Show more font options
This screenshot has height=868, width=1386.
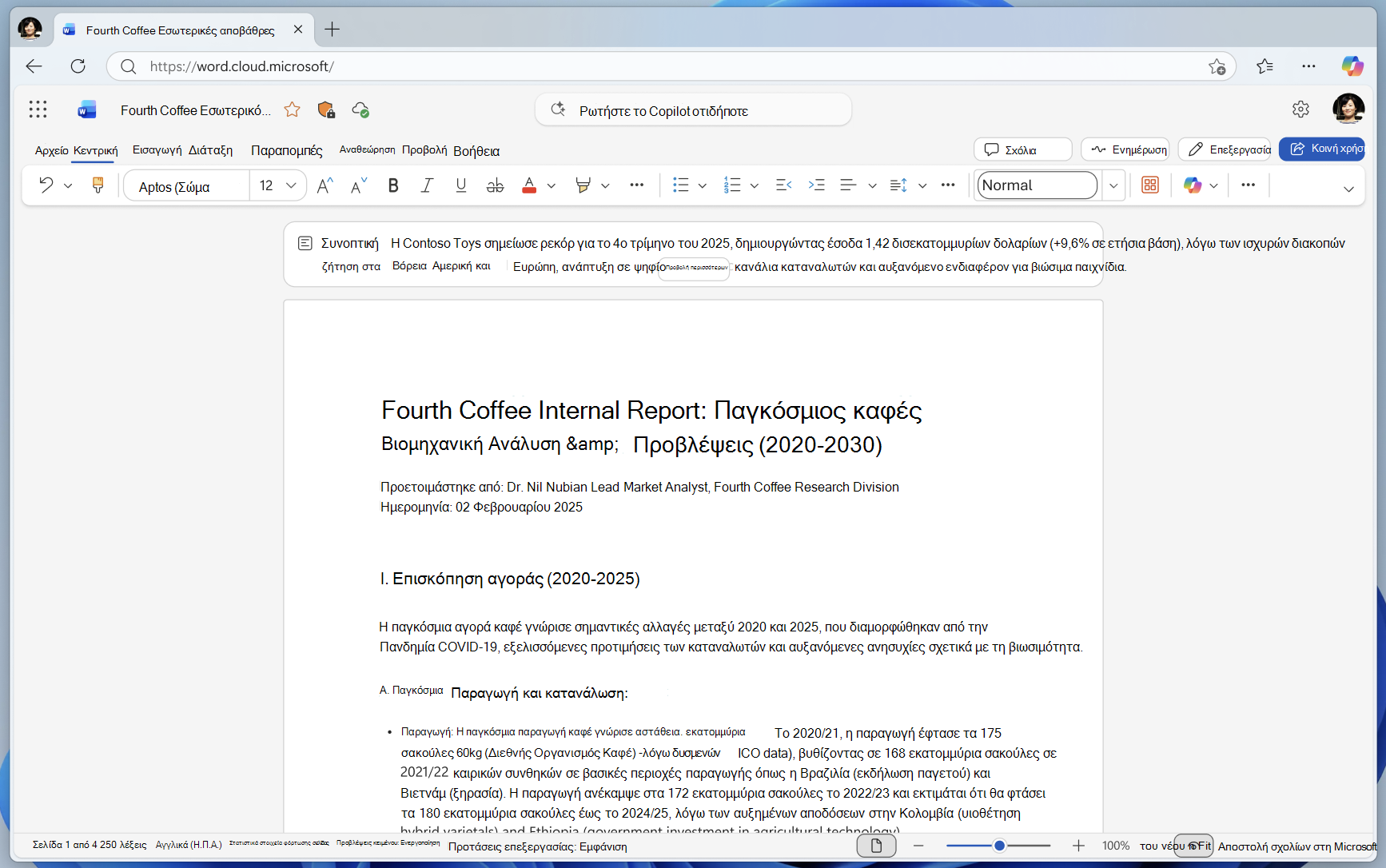pyautogui.click(x=637, y=185)
